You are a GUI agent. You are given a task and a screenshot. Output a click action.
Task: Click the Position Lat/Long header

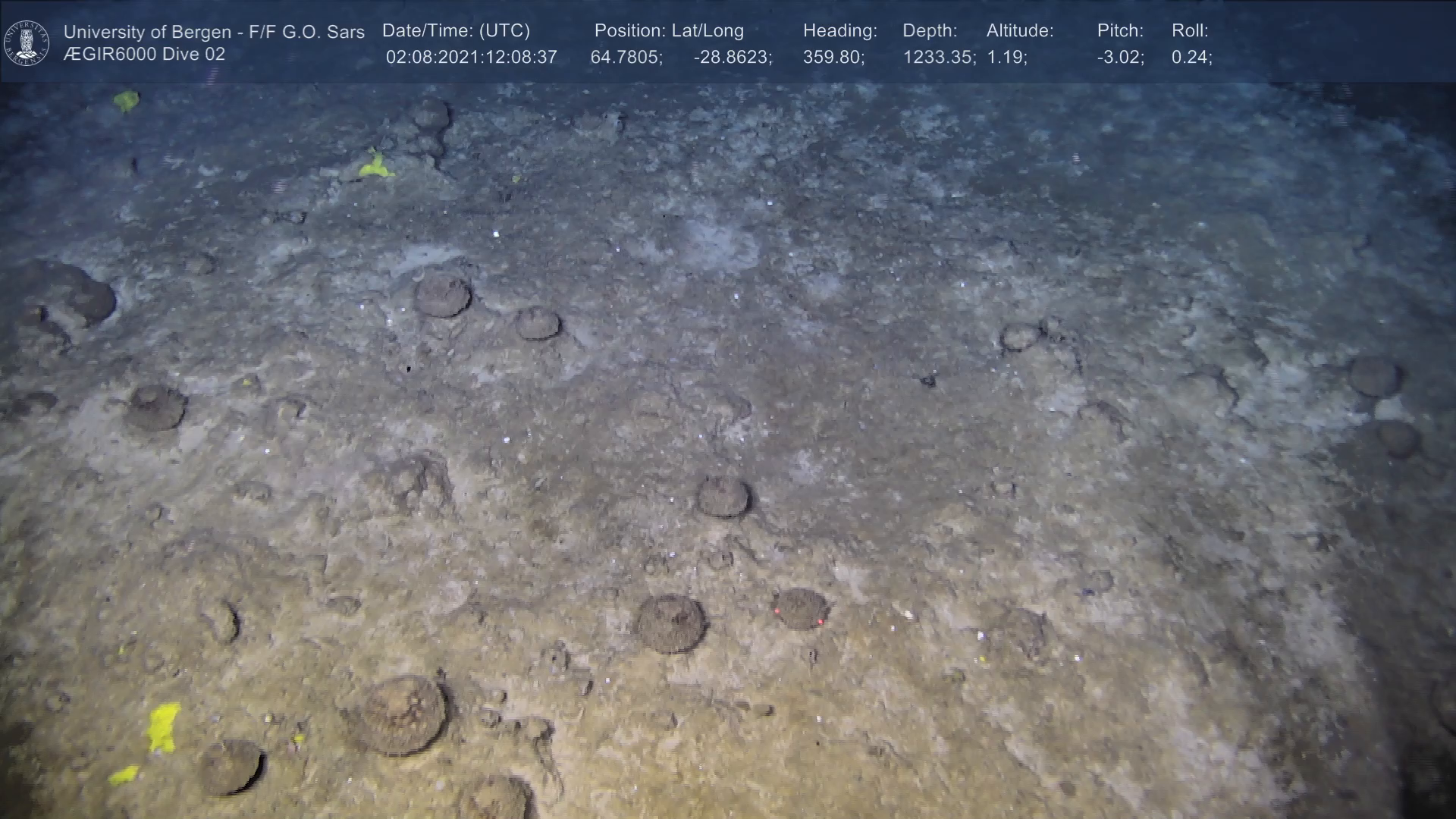(x=669, y=31)
